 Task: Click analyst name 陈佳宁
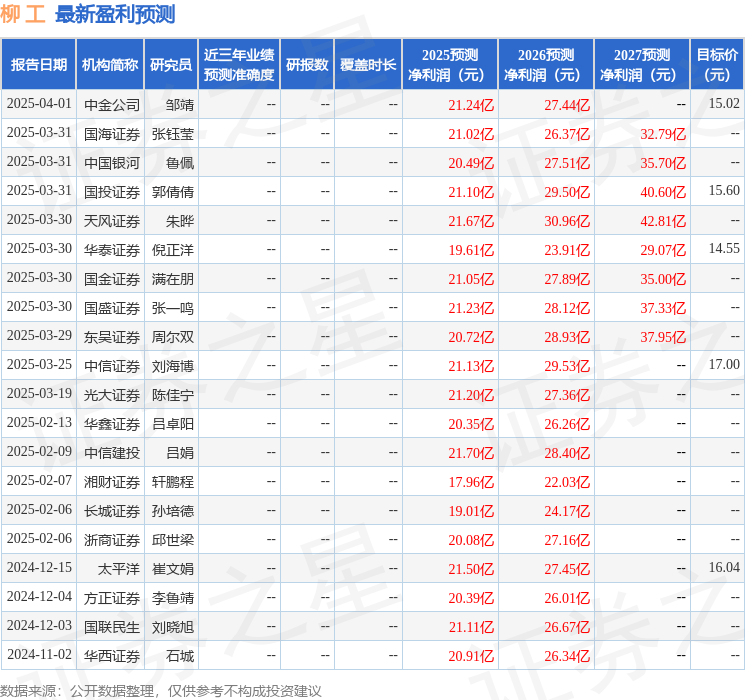(173, 395)
